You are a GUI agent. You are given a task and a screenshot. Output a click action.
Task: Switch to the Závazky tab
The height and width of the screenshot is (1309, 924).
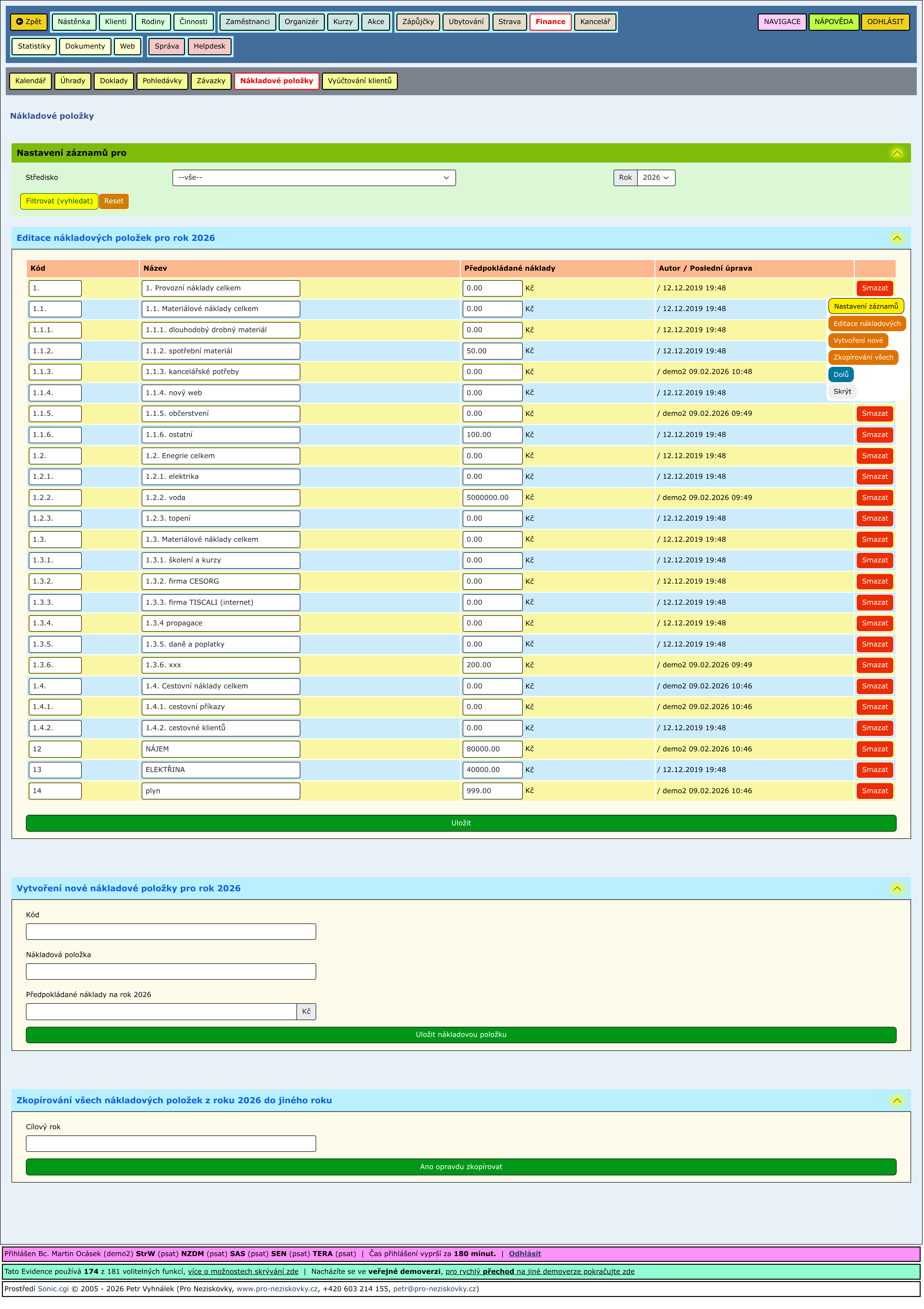(x=211, y=81)
